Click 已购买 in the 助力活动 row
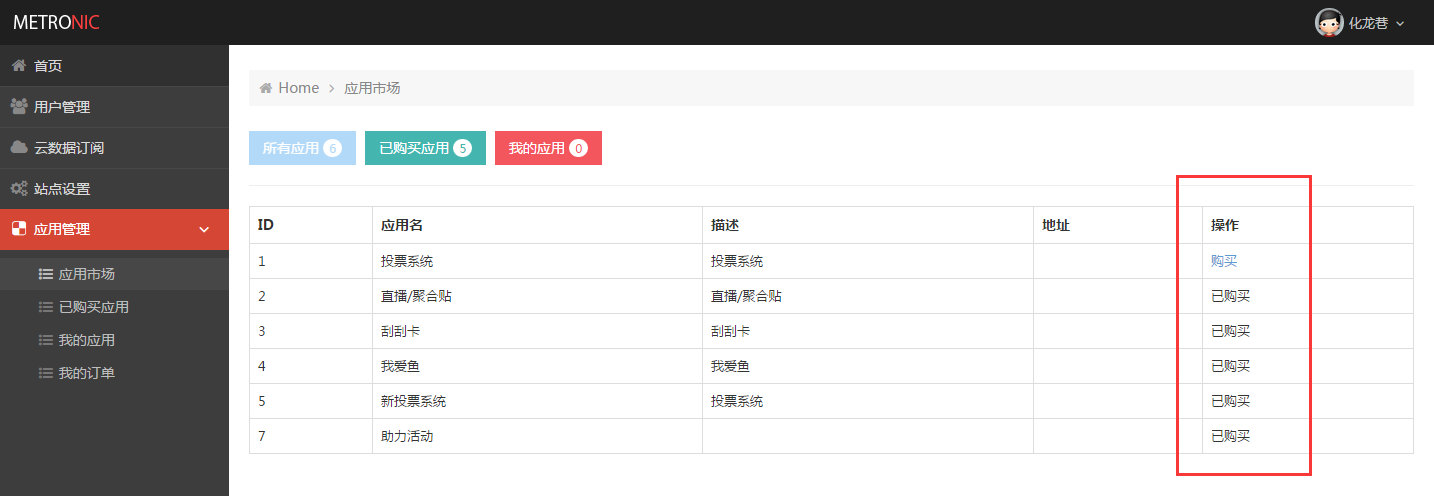 pyautogui.click(x=1230, y=436)
